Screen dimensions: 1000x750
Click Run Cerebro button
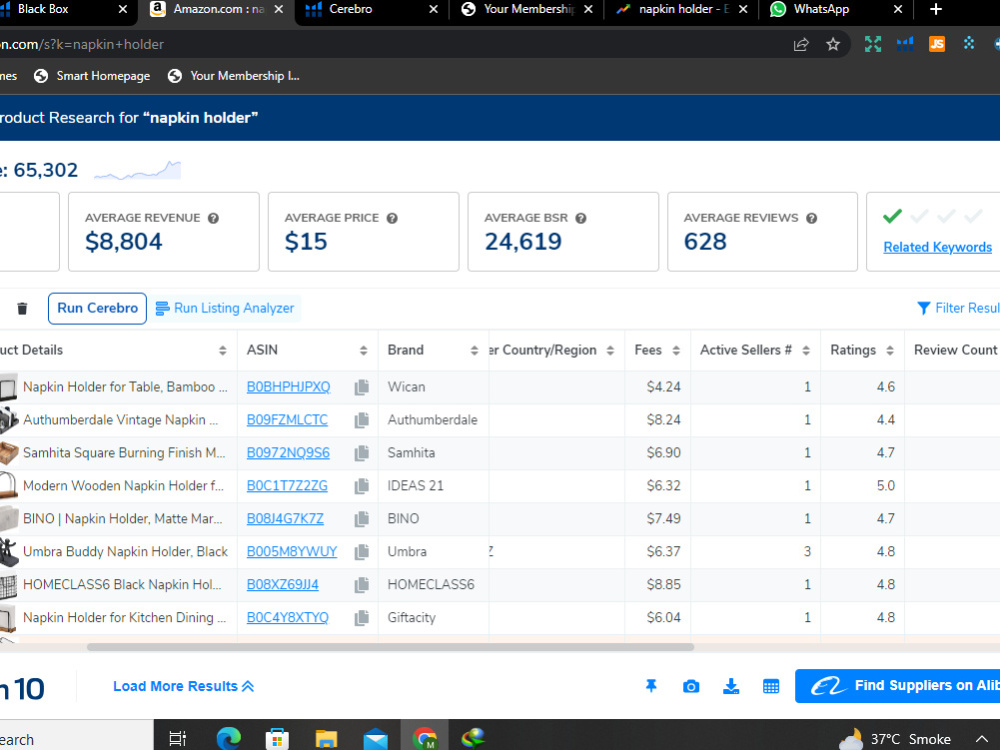click(98, 309)
